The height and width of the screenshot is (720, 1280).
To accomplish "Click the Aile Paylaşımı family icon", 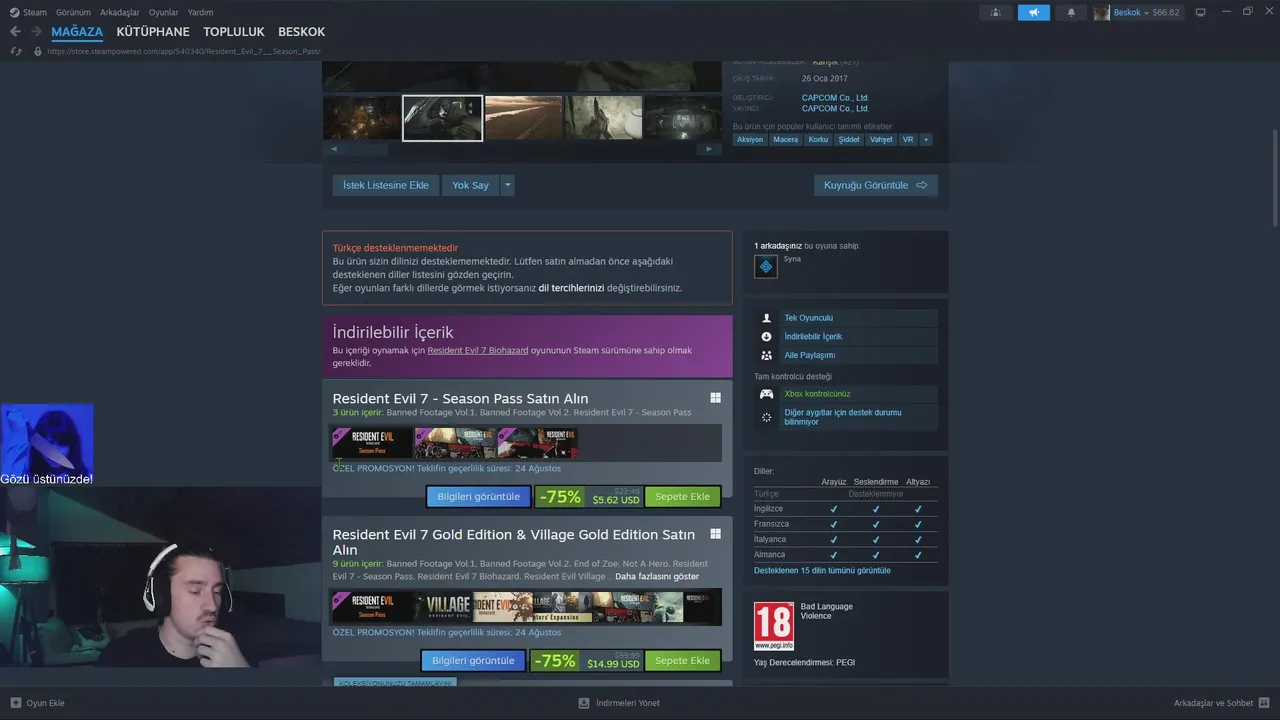I will 766,355.
